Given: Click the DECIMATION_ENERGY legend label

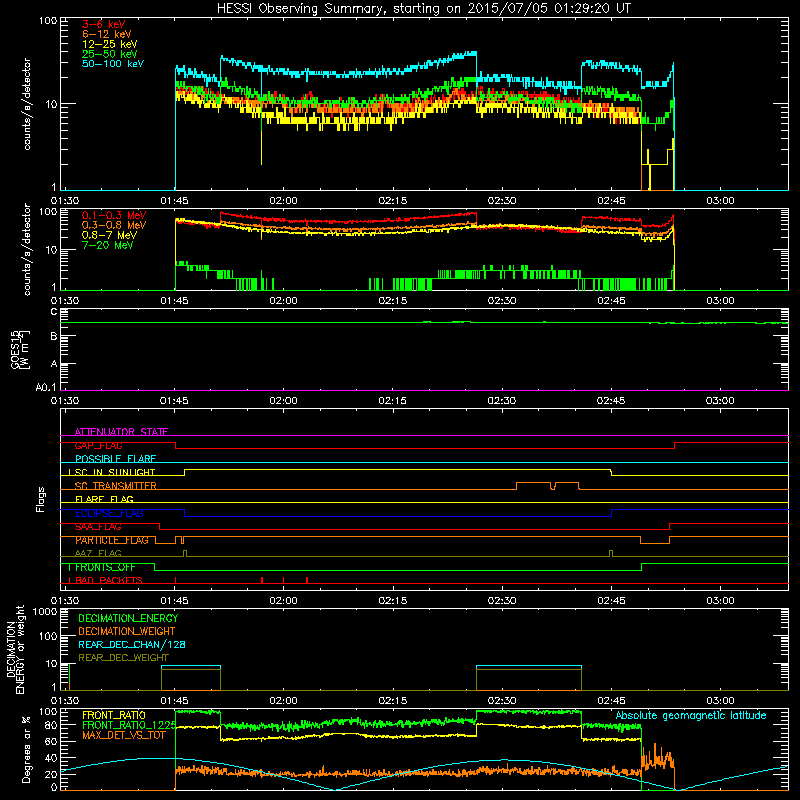Looking at the screenshot, I should point(128,618).
